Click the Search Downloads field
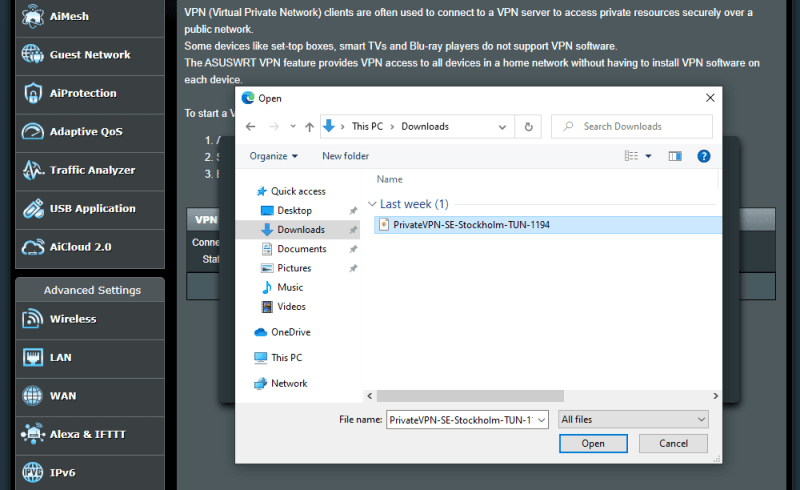The height and width of the screenshot is (490, 800). coord(632,127)
